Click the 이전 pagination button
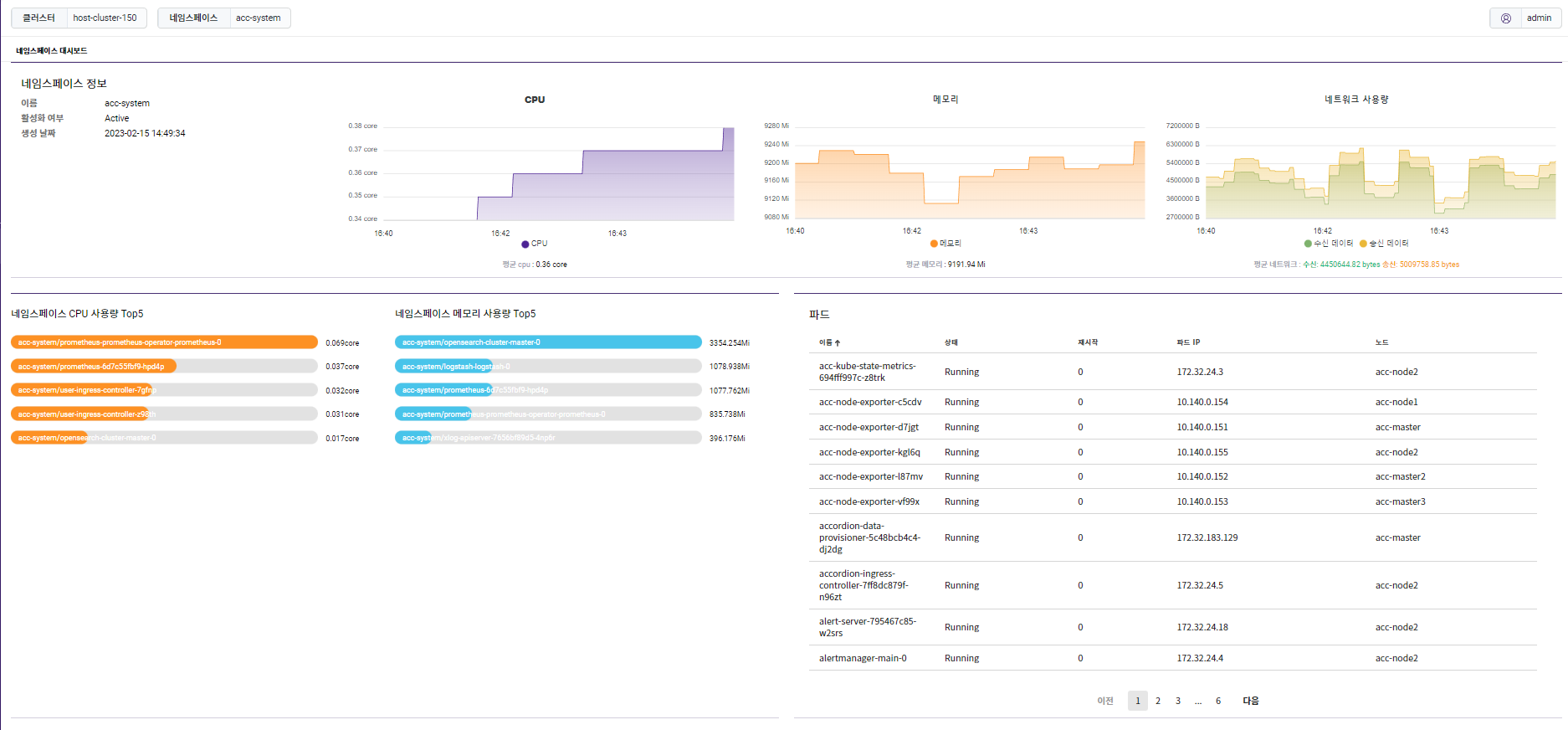This screenshot has height=730, width=1568. [x=1105, y=701]
